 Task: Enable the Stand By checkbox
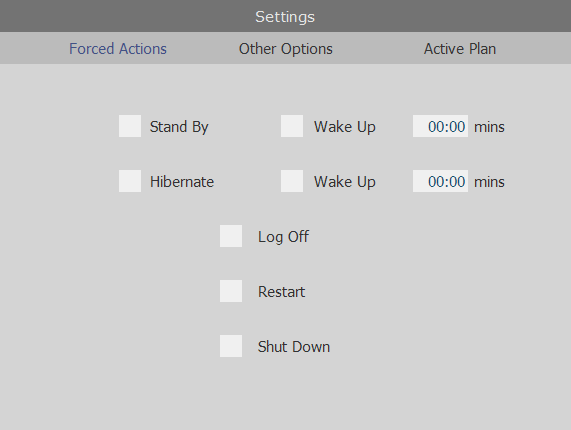[130, 126]
